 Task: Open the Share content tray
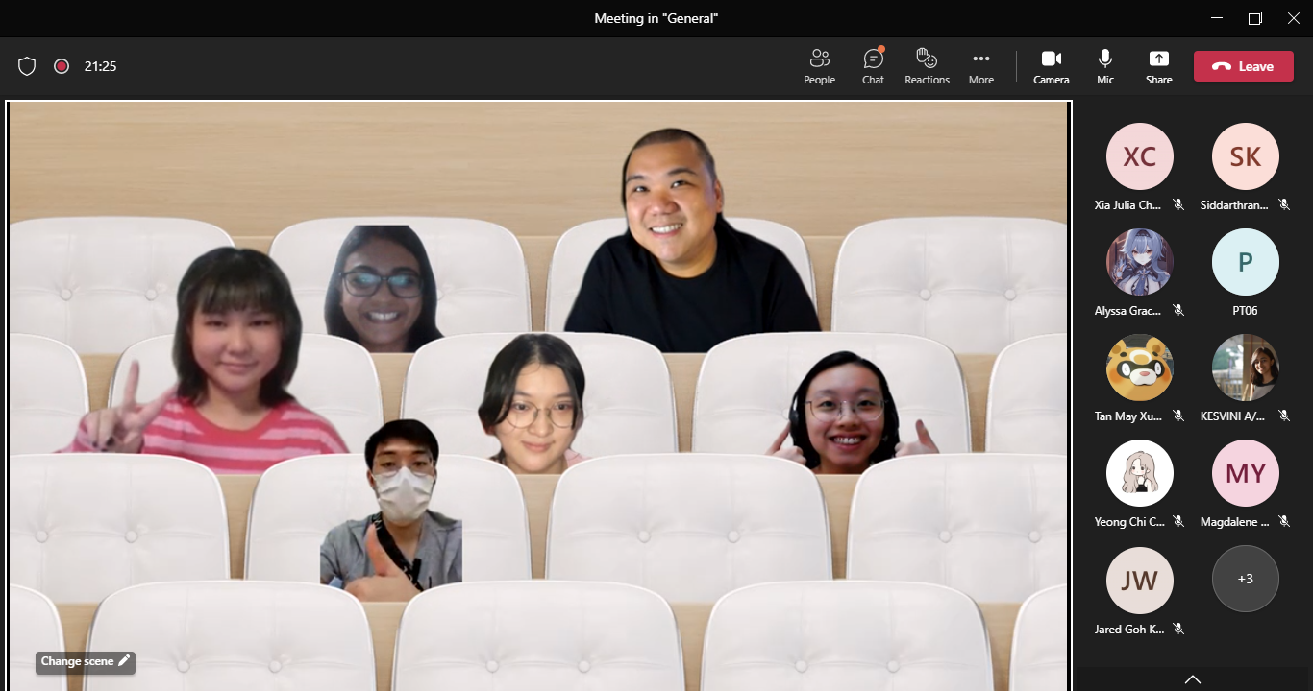1159,66
